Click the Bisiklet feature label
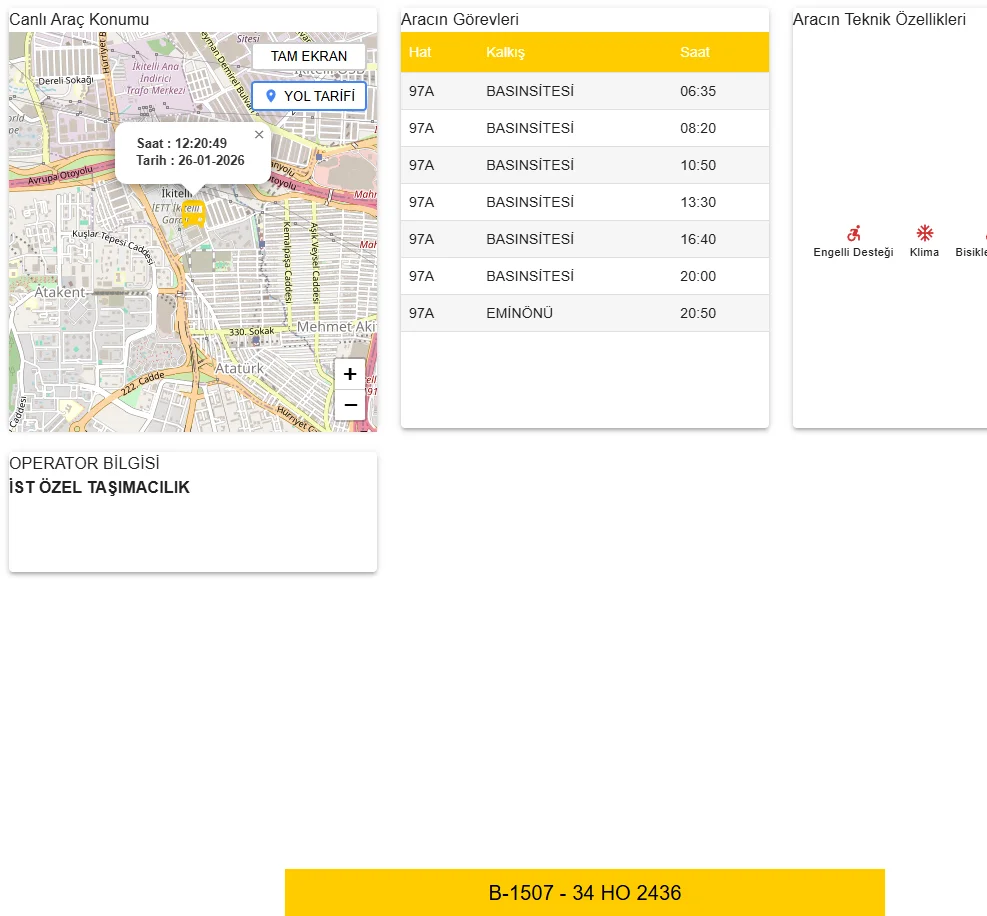This screenshot has width=987, height=916. point(971,252)
